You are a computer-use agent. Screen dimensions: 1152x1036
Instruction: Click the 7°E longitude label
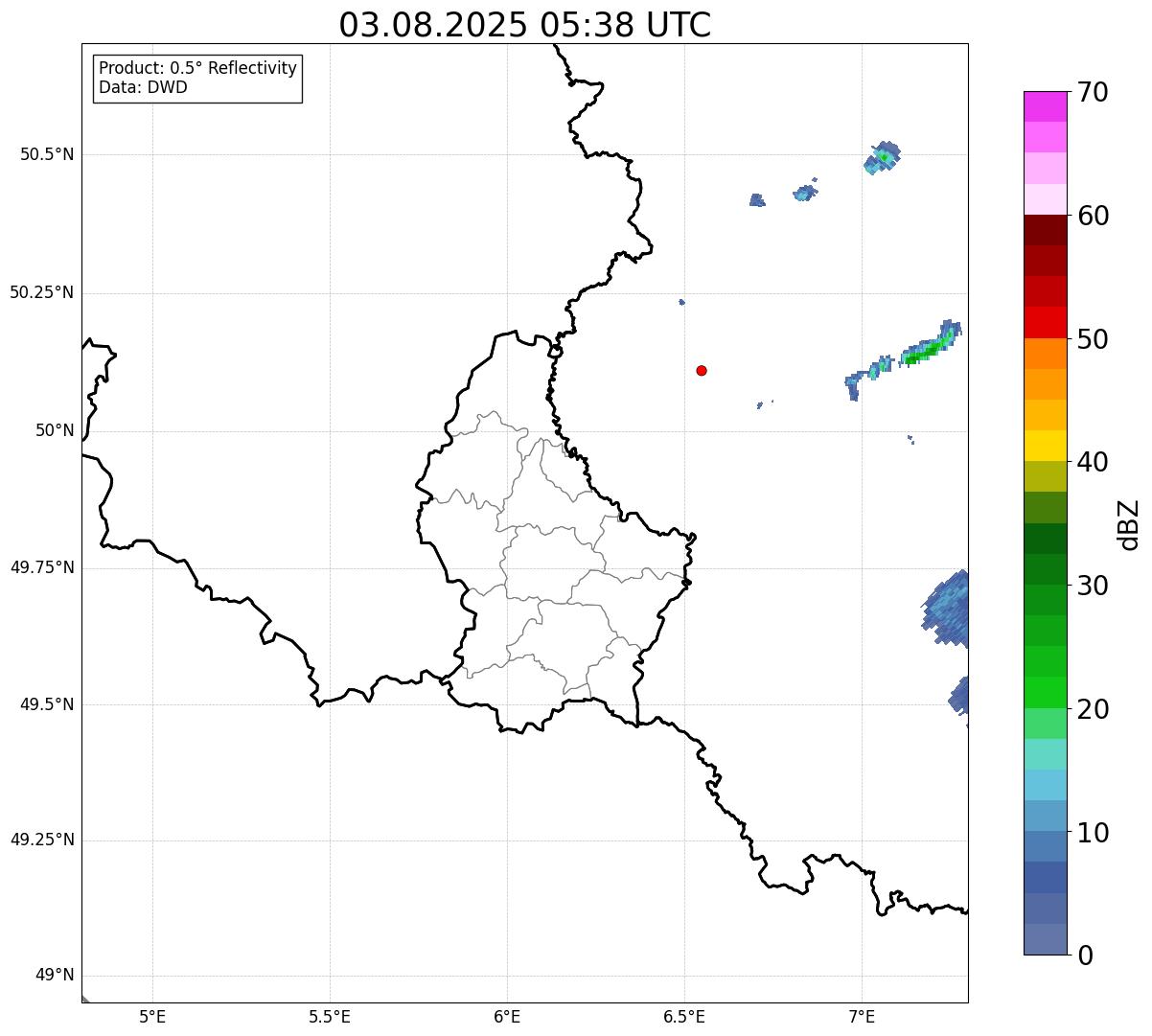[x=862, y=1017]
